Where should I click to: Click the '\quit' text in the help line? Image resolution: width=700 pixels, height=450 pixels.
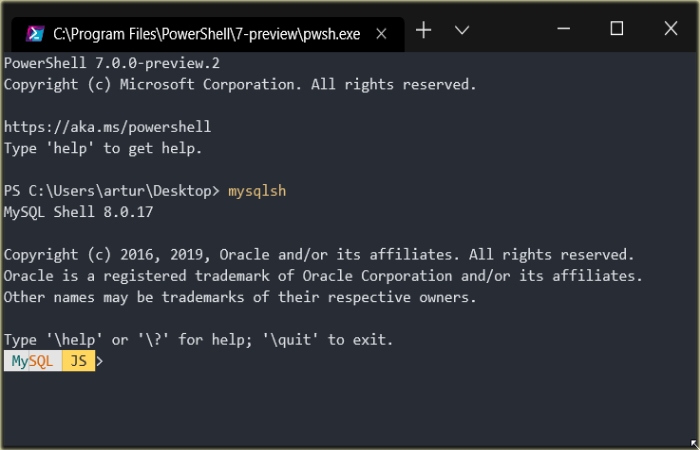291,340
